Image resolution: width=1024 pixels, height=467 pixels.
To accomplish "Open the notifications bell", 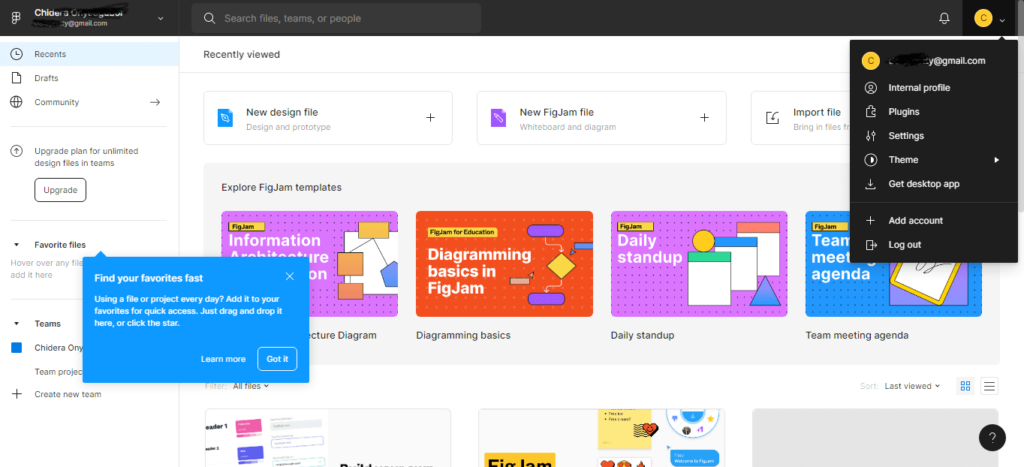I will point(944,18).
